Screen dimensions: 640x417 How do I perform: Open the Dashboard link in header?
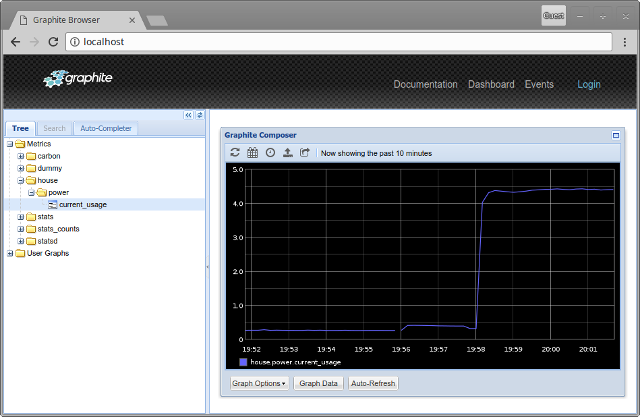click(x=491, y=85)
